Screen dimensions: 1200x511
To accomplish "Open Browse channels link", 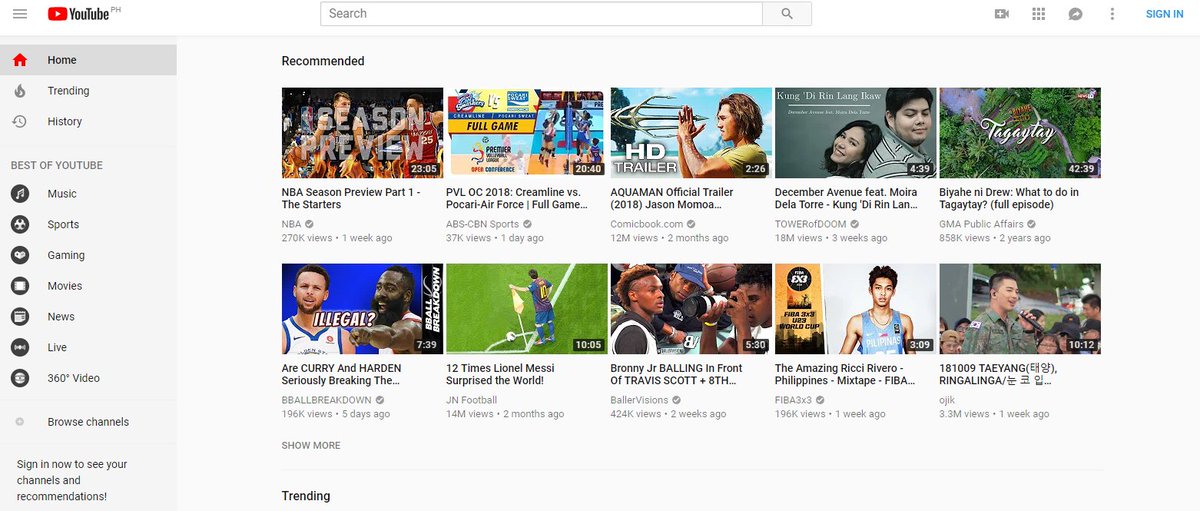I will pos(88,422).
